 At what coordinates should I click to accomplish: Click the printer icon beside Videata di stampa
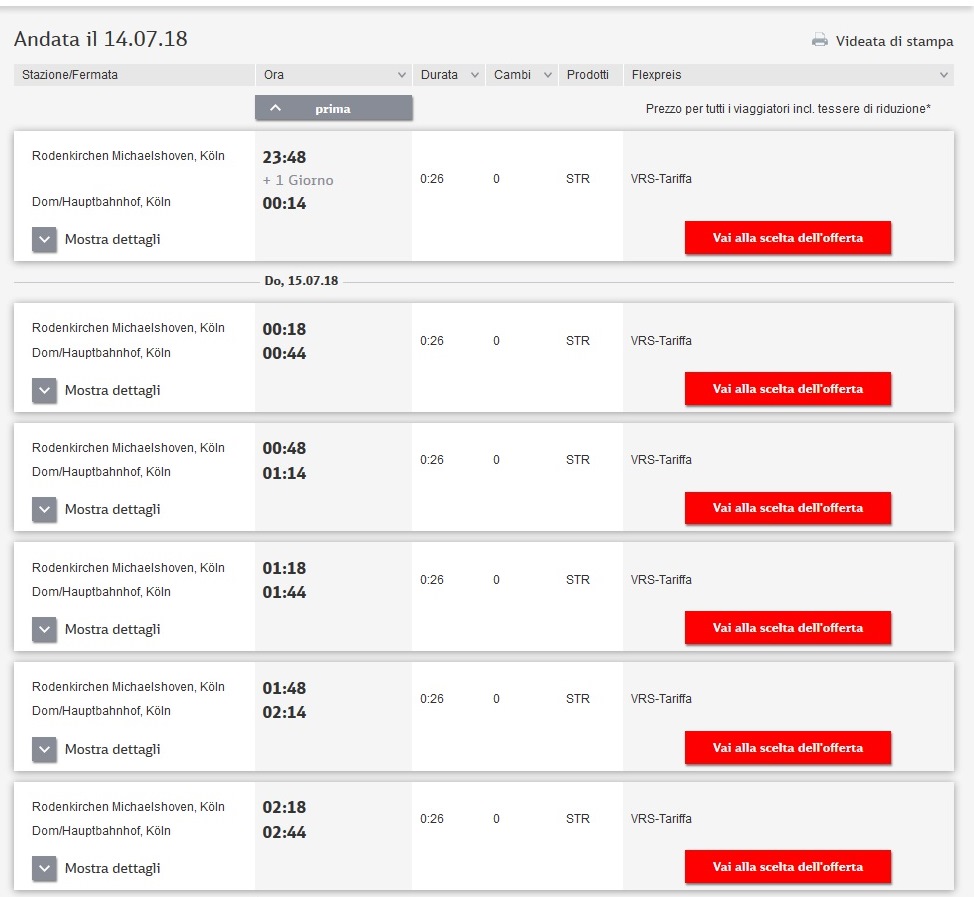(820, 41)
